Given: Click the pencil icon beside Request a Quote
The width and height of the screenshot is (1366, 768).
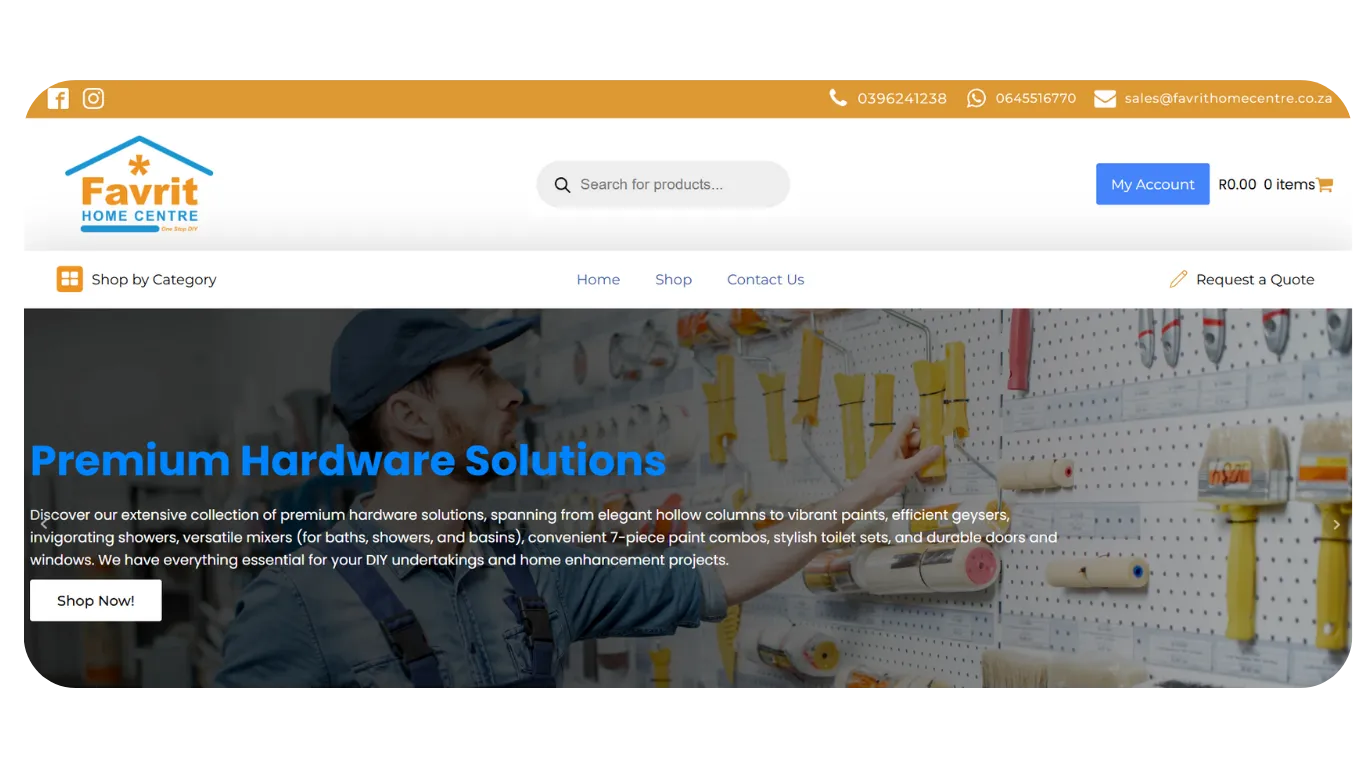Looking at the screenshot, I should (x=1178, y=279).
